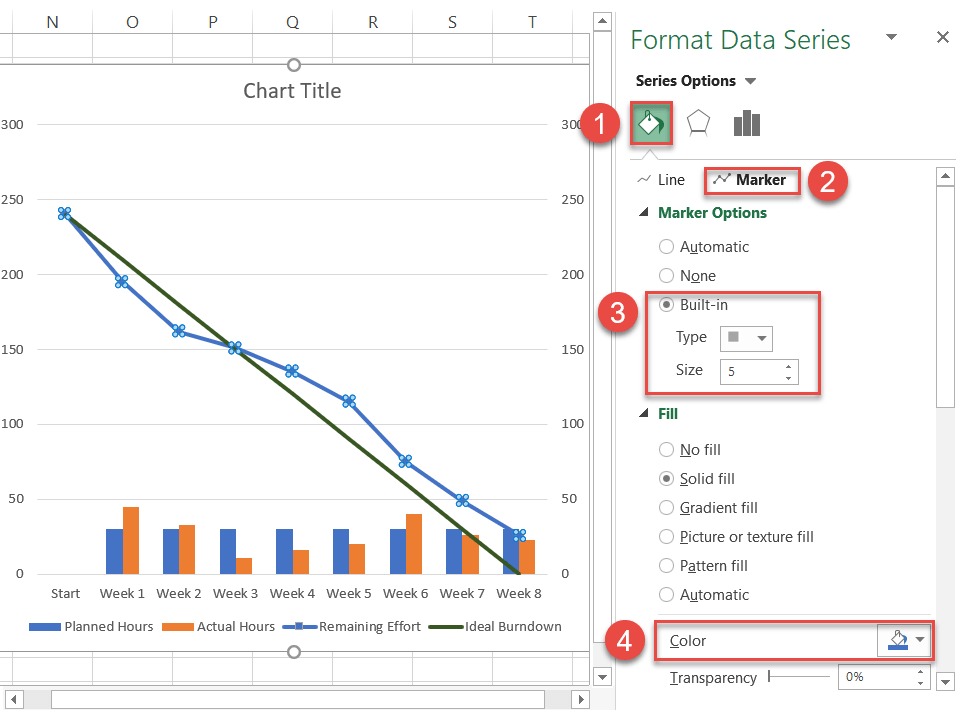This screenshot has width=969, height=710.
Task: Select the Fill & Line paint bucket icon
Action: click(650, 123)
